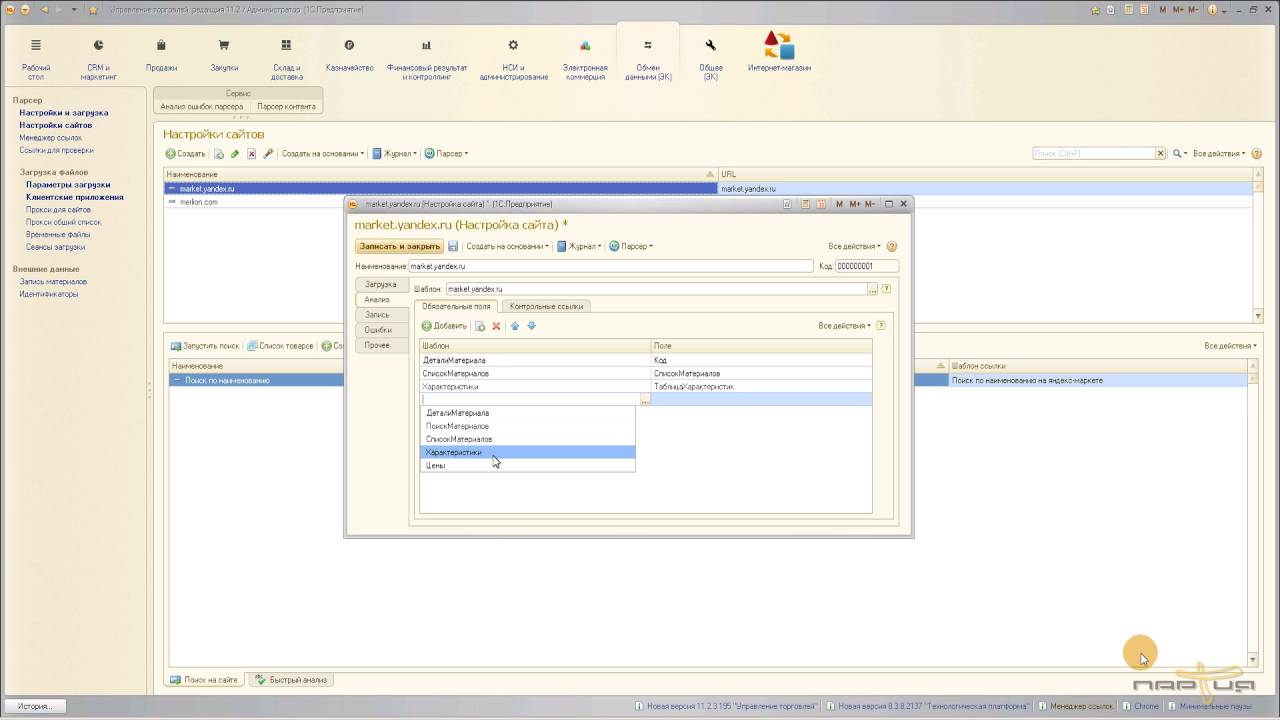Open the Шаблон selection ellipsis button
1280x720 pixels.
point(873,289)
